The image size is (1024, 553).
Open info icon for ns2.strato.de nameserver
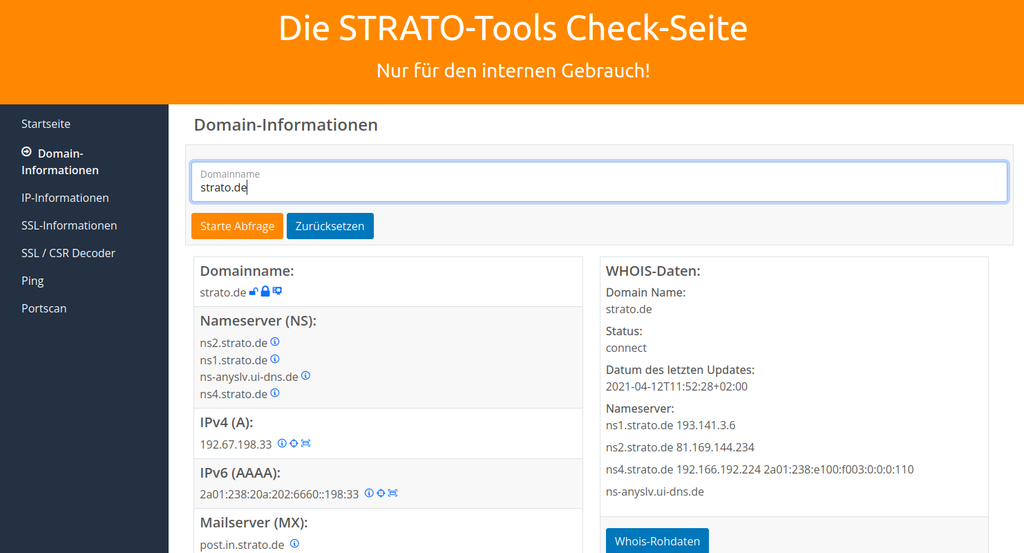275,342
